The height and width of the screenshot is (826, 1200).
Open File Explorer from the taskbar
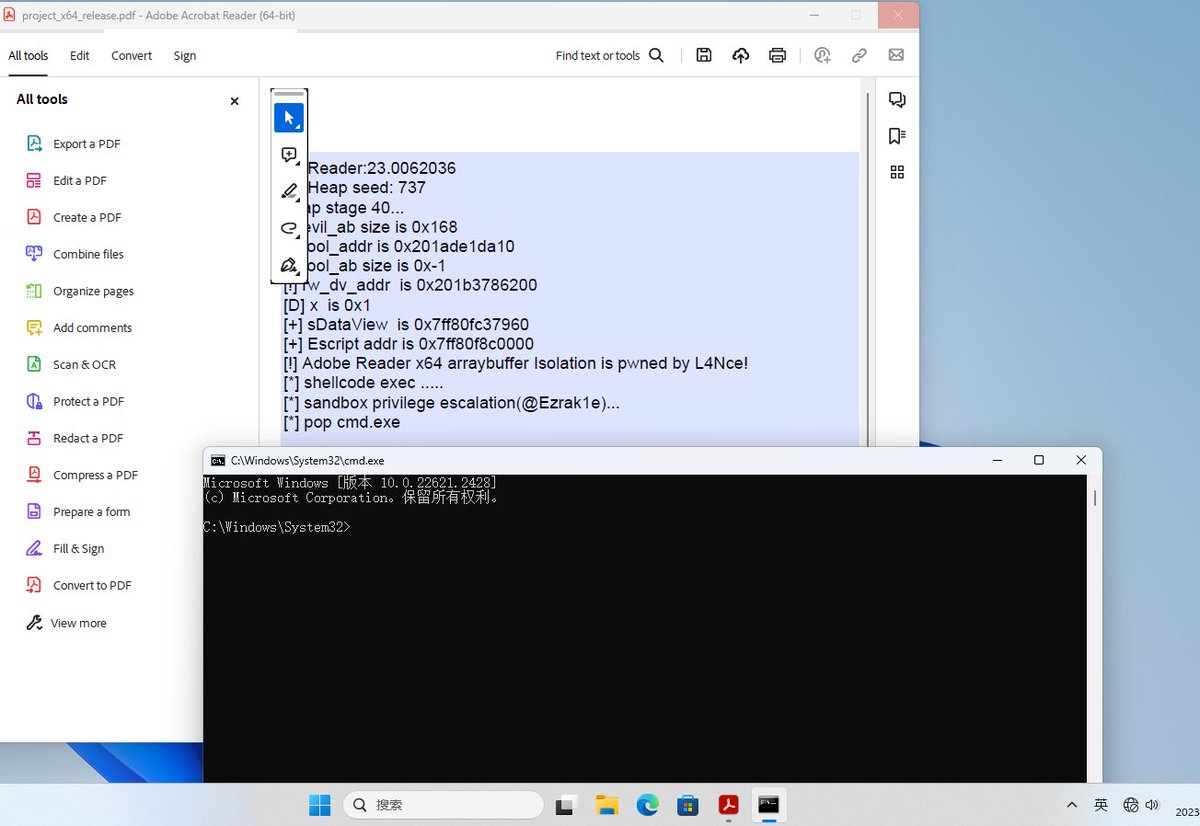pyautogui.click(x=607, y=805)
